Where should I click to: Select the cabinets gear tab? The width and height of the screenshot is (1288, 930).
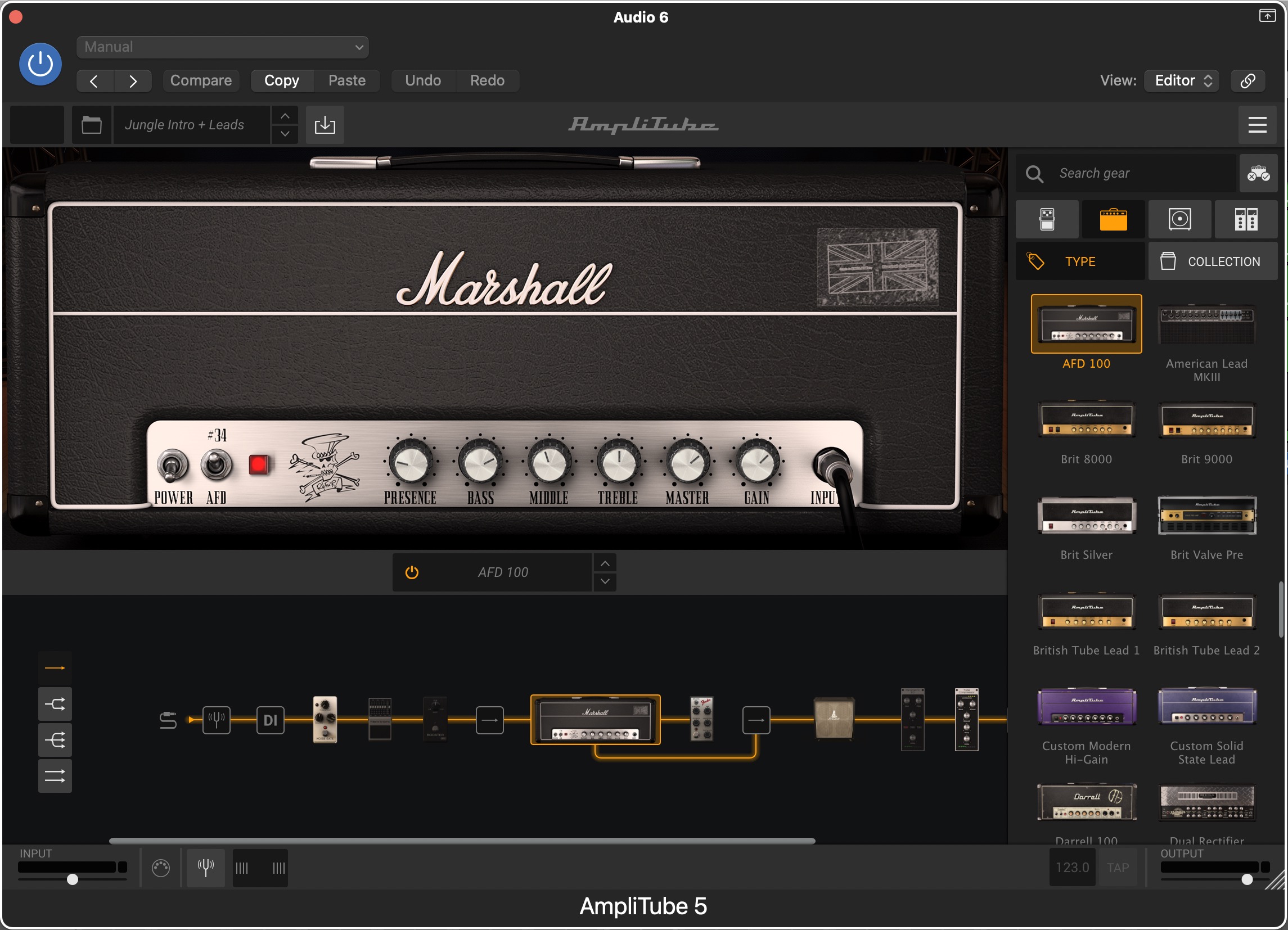[x=1179, y=220]
